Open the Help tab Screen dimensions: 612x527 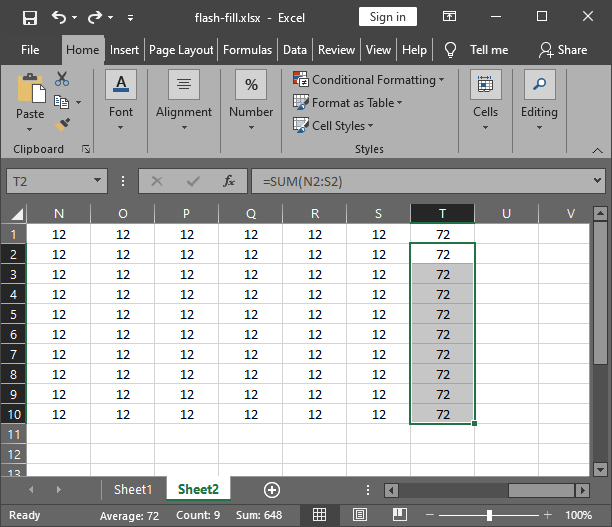coord(414,50)
